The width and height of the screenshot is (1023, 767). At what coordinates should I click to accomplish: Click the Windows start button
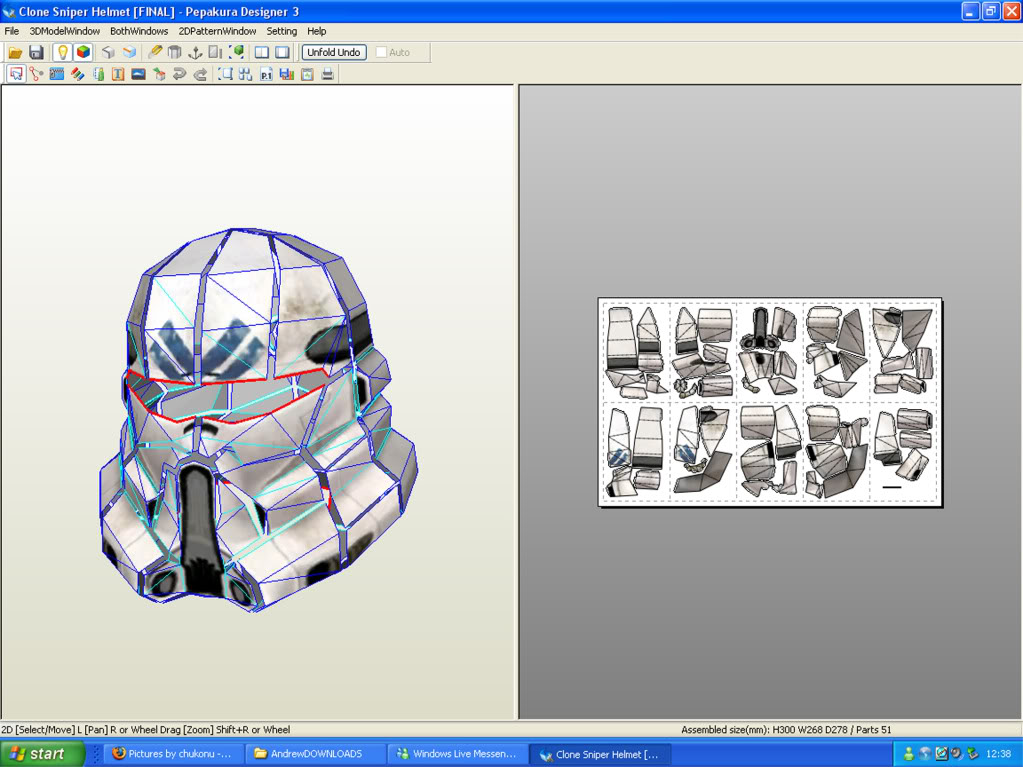(x=42, y=753)
